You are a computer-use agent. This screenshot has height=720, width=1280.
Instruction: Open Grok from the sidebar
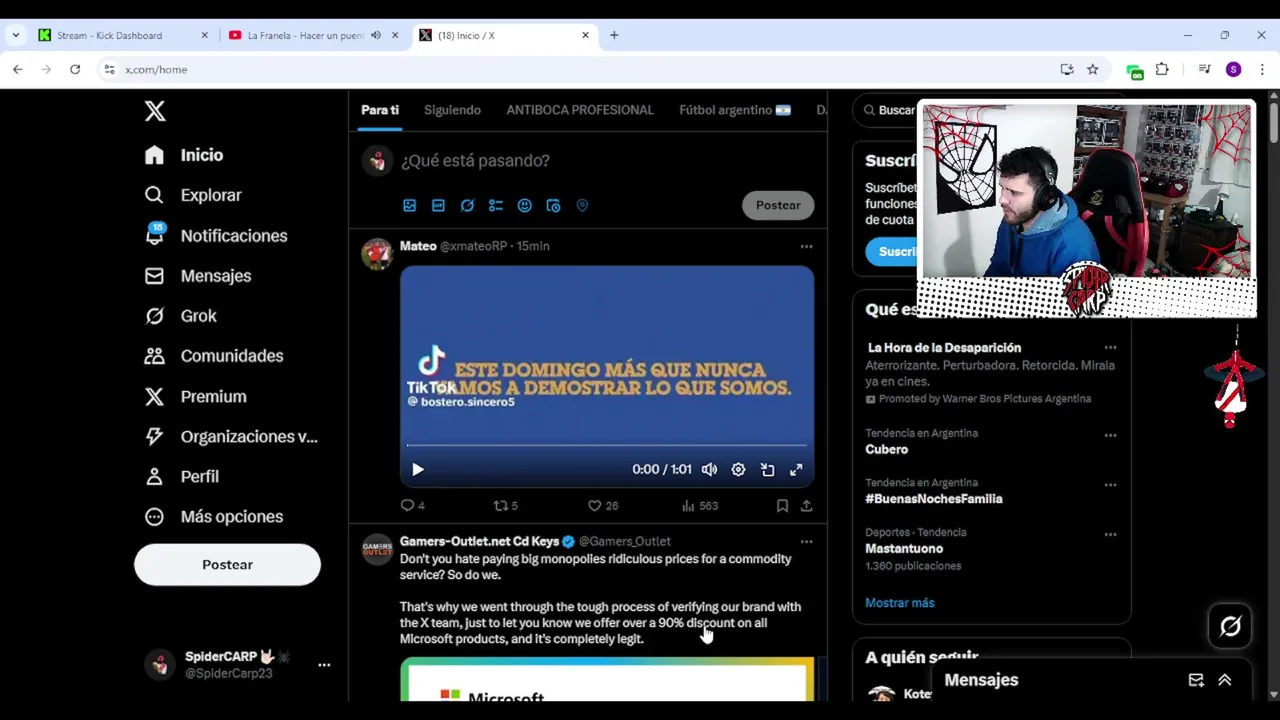(x=180, y=316)
